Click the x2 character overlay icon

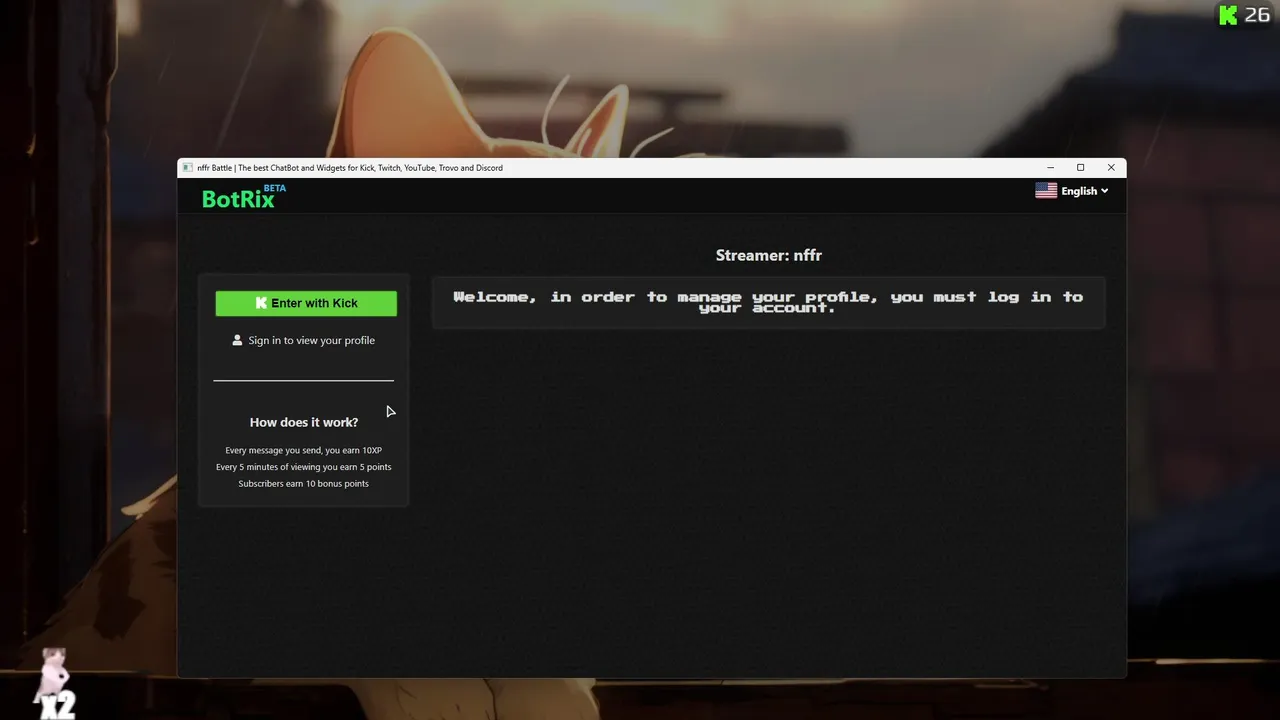pos(54,684)
